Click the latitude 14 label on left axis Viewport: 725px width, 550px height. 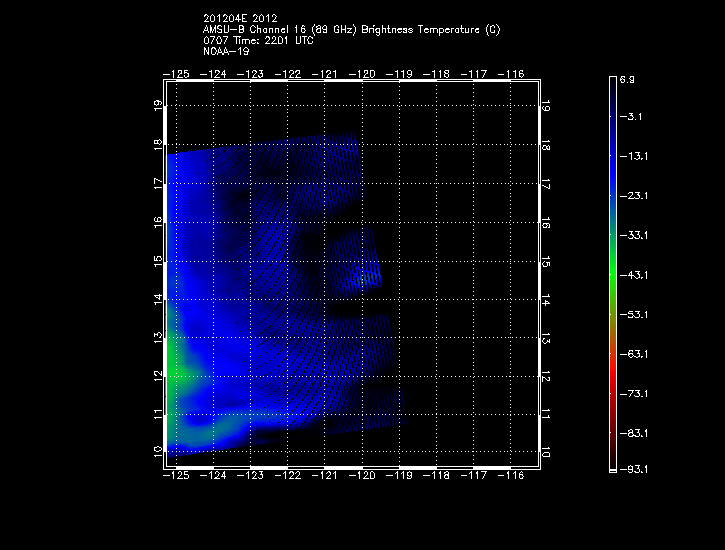pos(158,299)
